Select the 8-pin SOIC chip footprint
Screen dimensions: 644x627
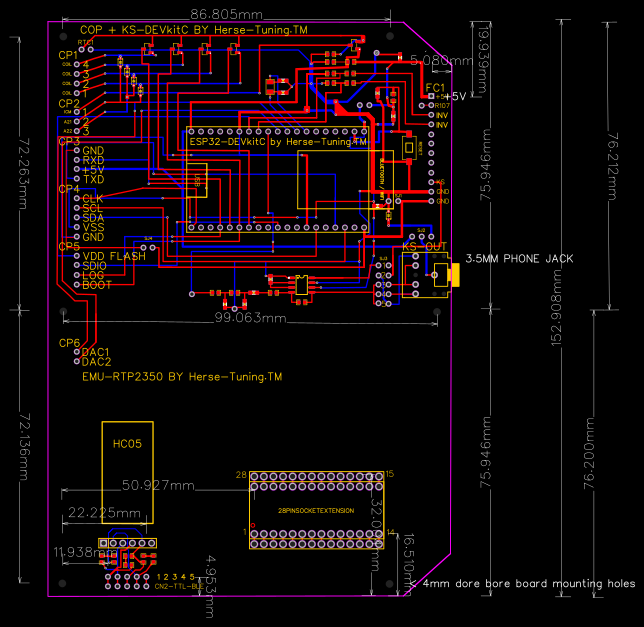301,285
